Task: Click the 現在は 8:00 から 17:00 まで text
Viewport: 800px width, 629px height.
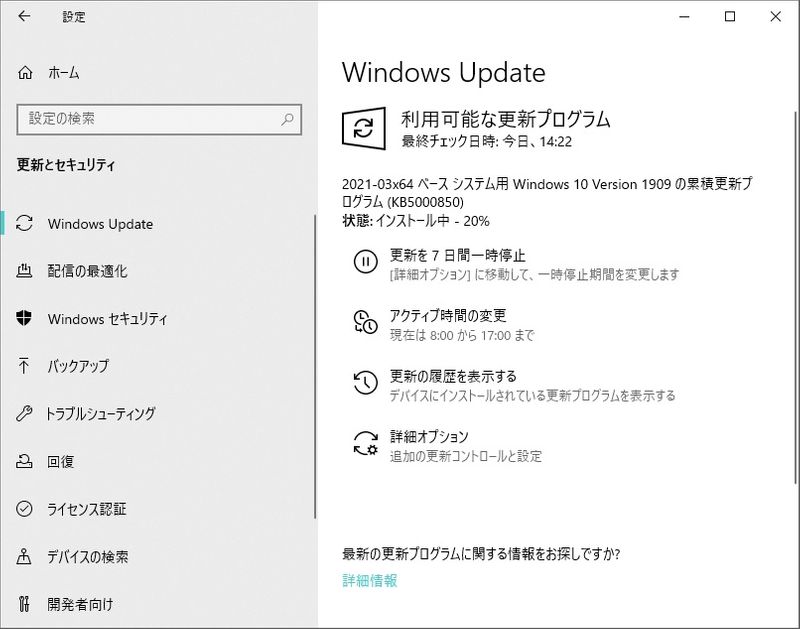Action: [x=462, y=335]
